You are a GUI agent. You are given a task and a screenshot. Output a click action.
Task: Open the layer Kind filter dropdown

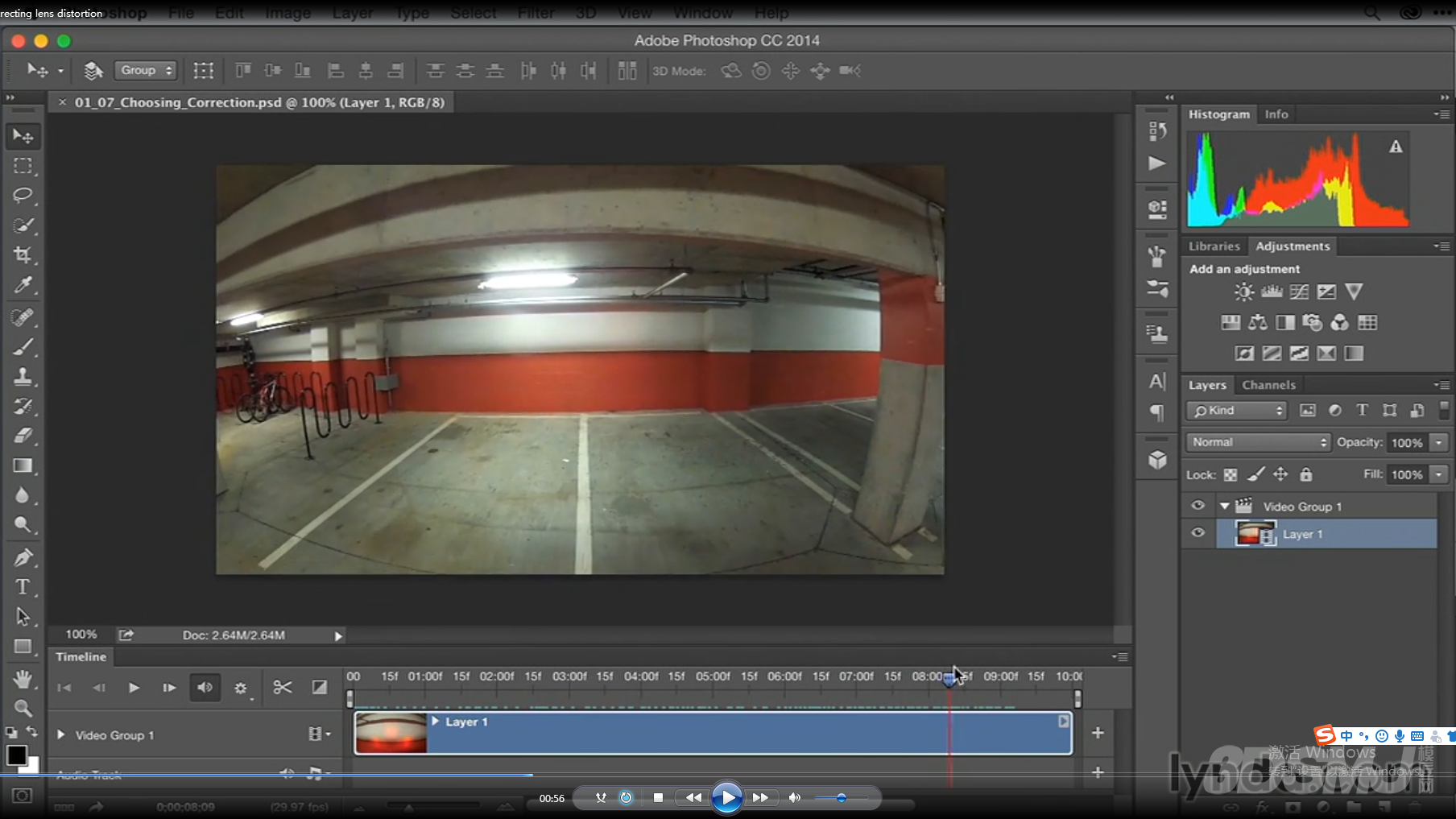click(x=1237, y=411)
